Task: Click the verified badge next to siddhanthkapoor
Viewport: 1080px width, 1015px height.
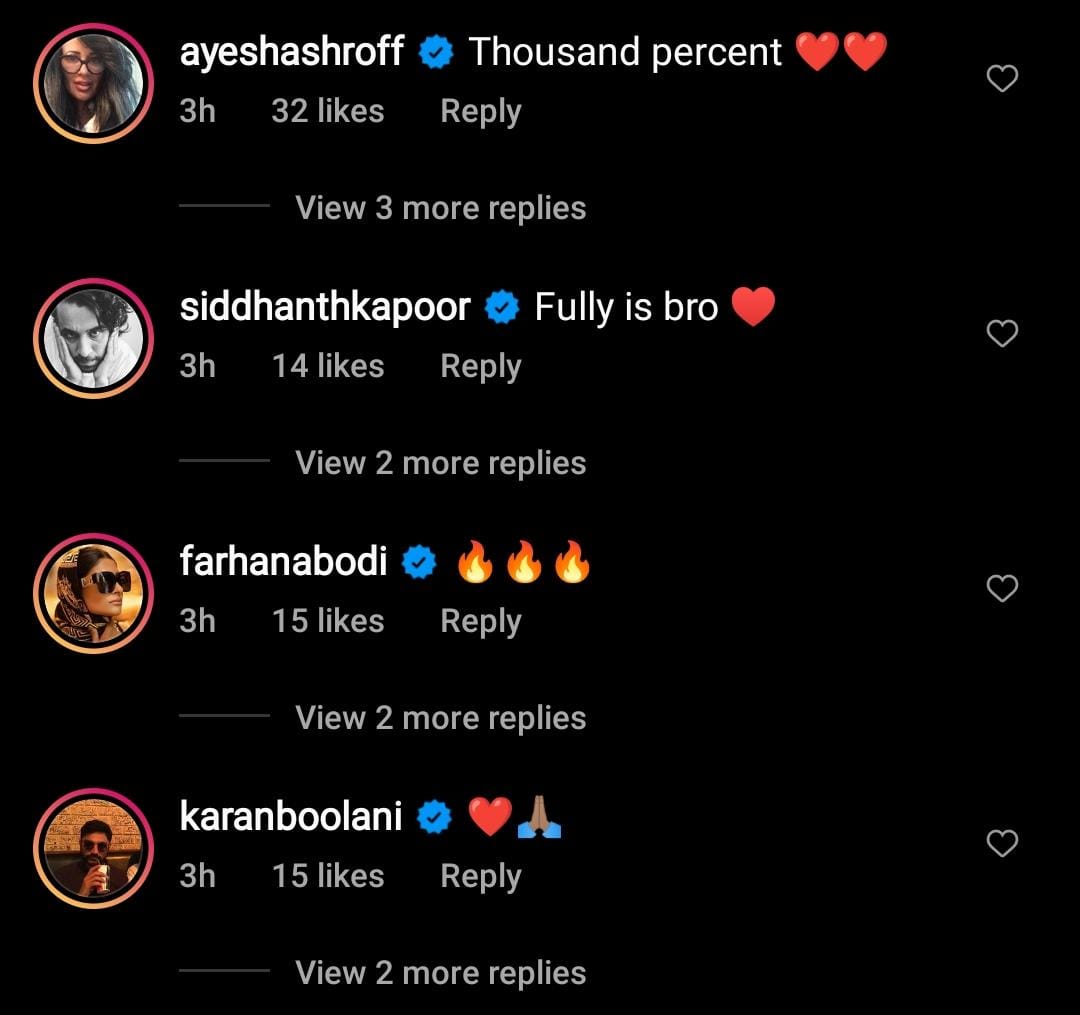Action: [501, 306]
